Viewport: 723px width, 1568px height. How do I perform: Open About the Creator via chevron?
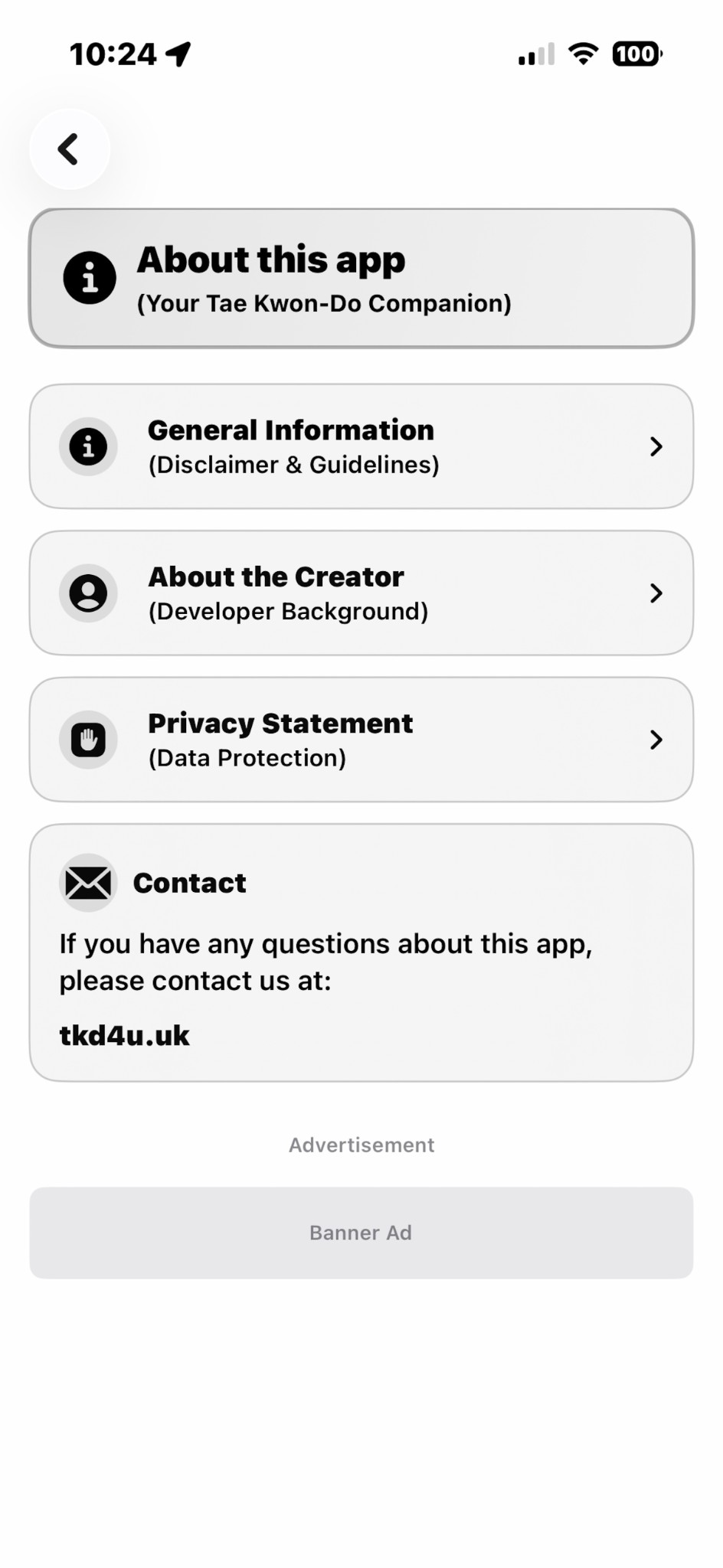(656, 593)
